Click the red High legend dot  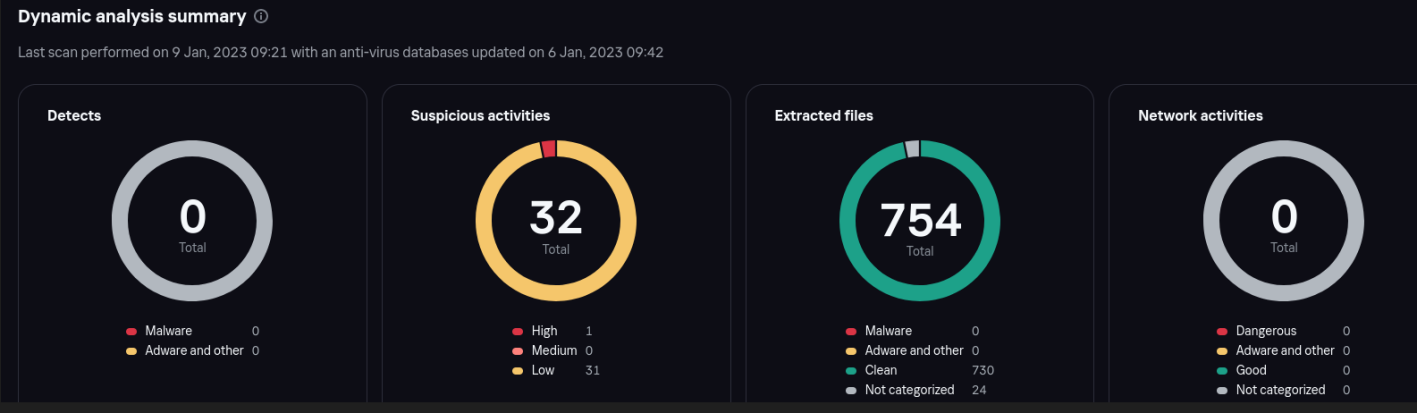tap(518, 331)
